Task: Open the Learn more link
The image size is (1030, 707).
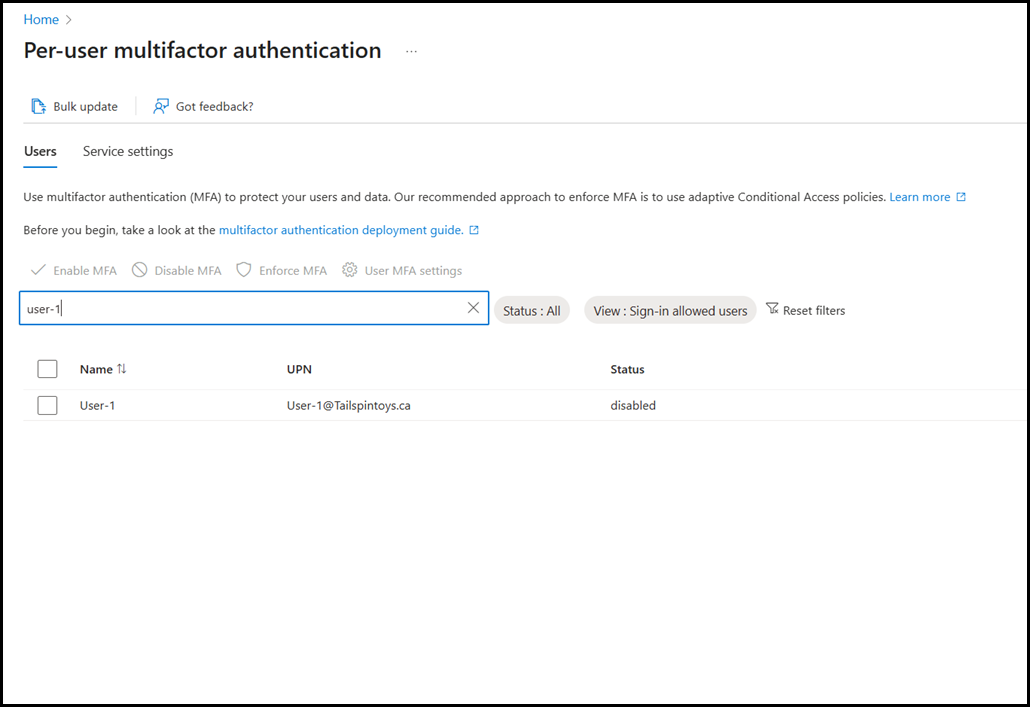Action: [919, 197]
